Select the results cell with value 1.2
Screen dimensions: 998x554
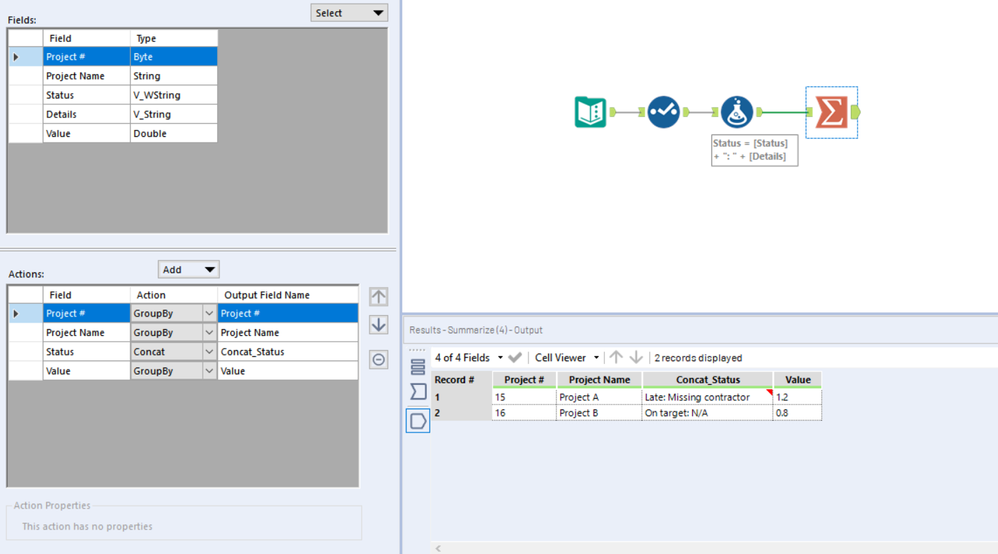(798, 397)
